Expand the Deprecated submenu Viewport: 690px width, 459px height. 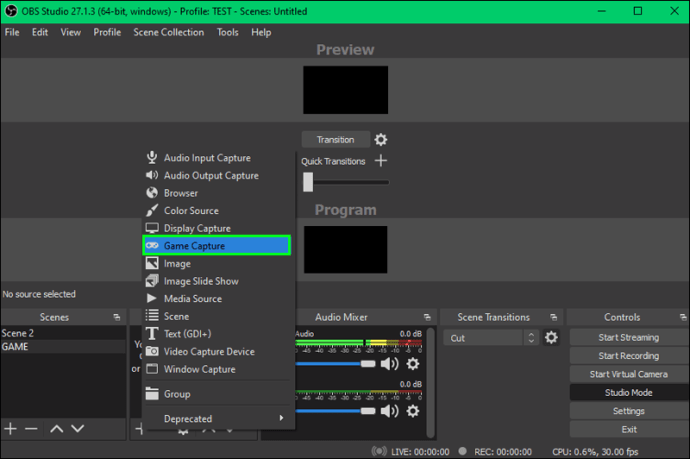(217, 419)
